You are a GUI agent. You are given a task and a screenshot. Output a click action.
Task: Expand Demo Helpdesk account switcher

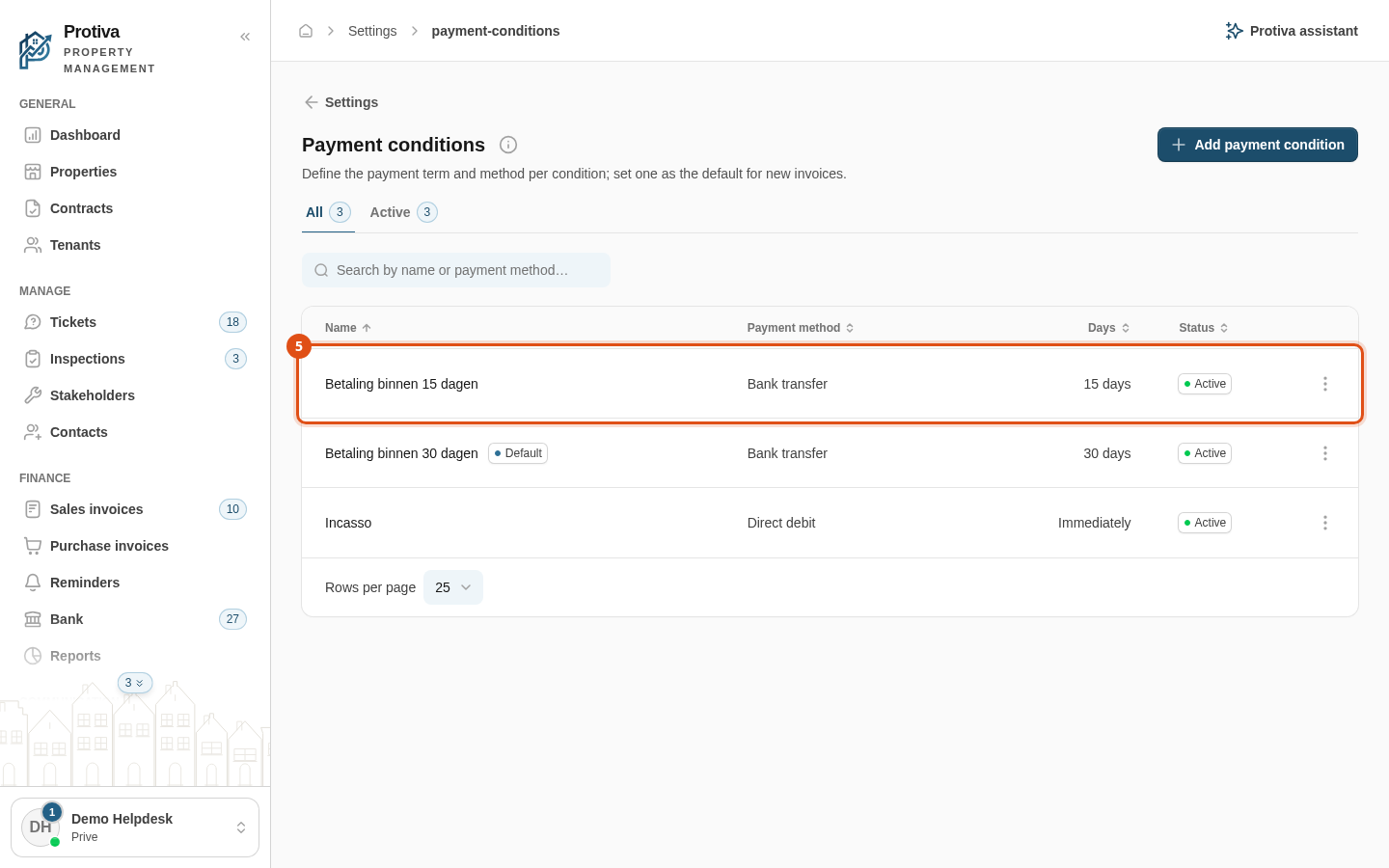[x=135, y=827]
